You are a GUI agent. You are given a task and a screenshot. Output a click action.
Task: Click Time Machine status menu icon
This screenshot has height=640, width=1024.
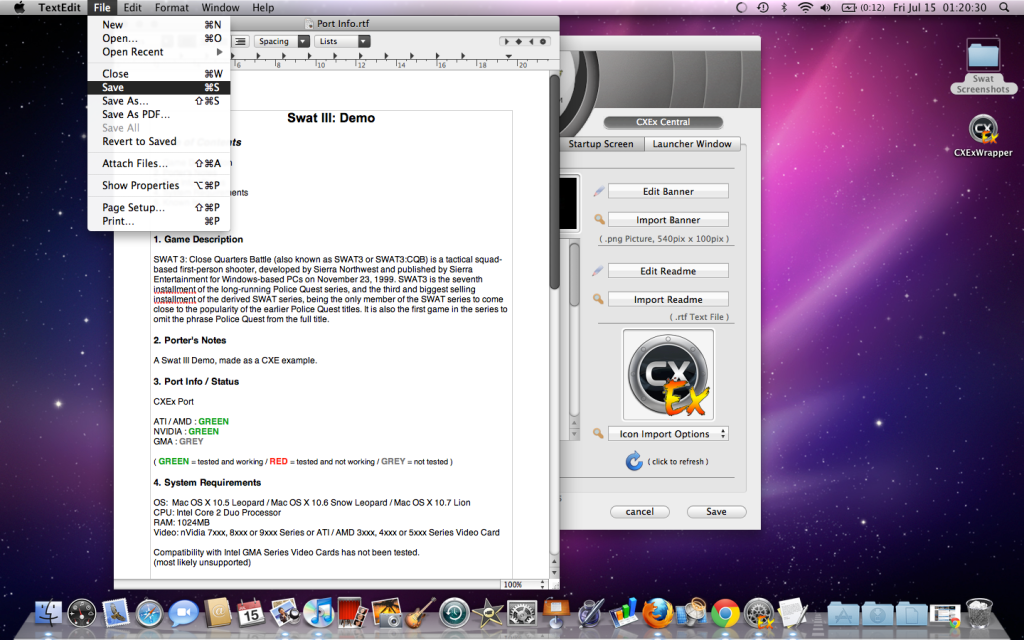click(763, 8)
